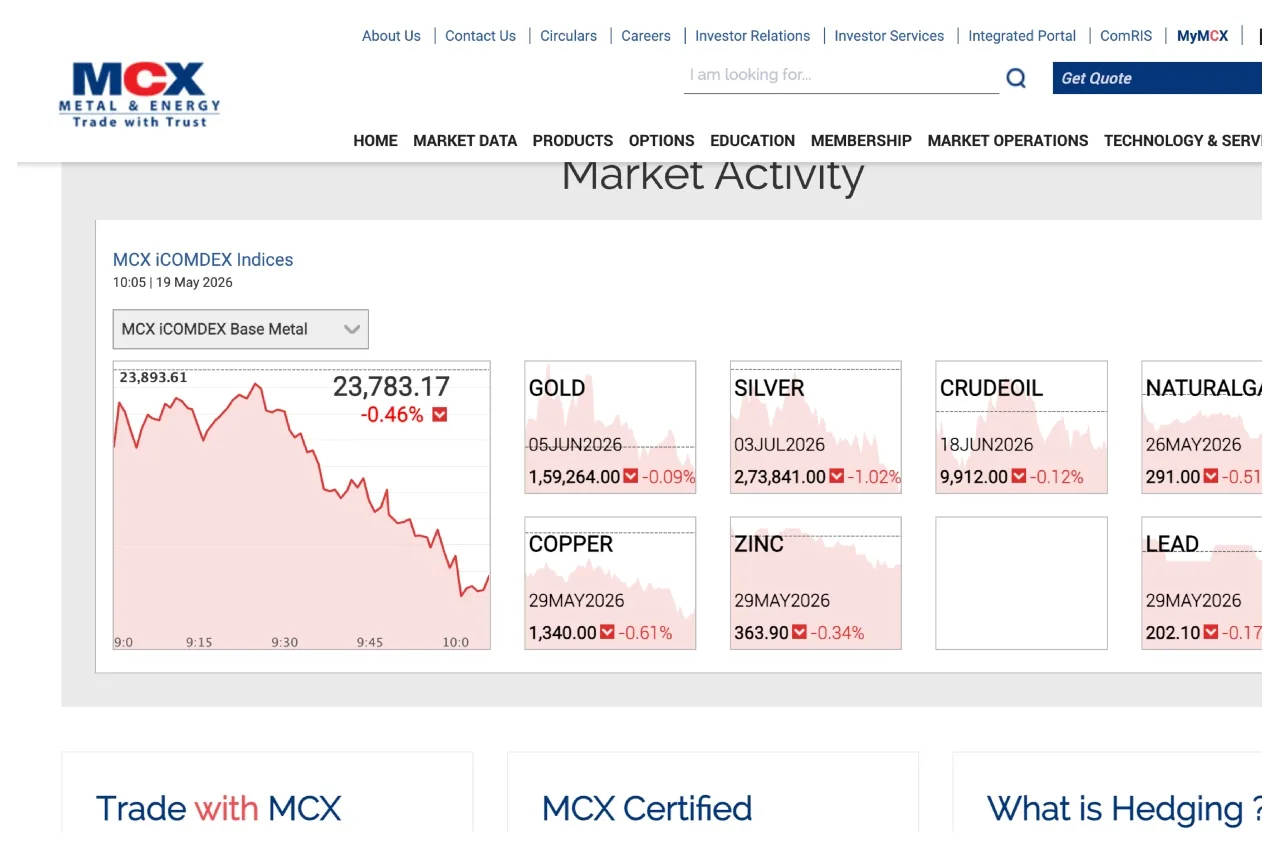
Task: Open the OPTIONS menu
Action: [661, 141]
